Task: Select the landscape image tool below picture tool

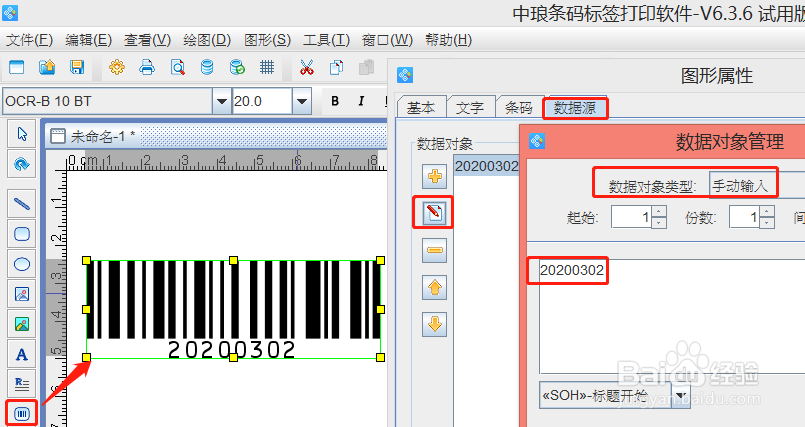Action: [22, 324]
